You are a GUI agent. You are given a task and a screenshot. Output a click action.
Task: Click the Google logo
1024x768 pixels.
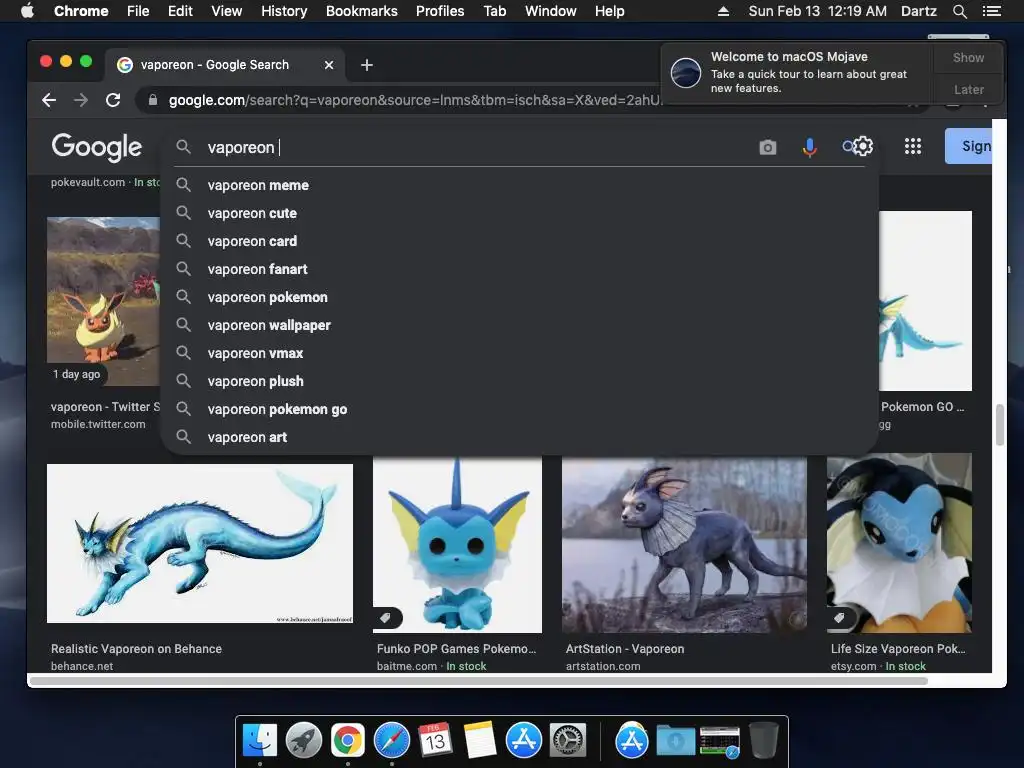pos(97,147)
